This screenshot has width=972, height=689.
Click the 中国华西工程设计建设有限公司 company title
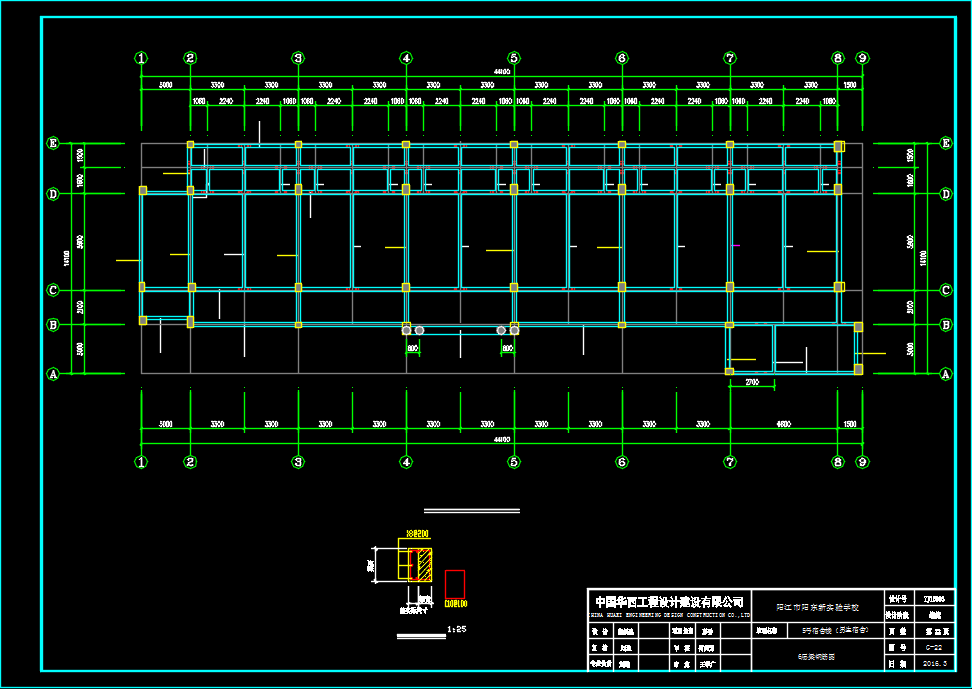(669, 602)
